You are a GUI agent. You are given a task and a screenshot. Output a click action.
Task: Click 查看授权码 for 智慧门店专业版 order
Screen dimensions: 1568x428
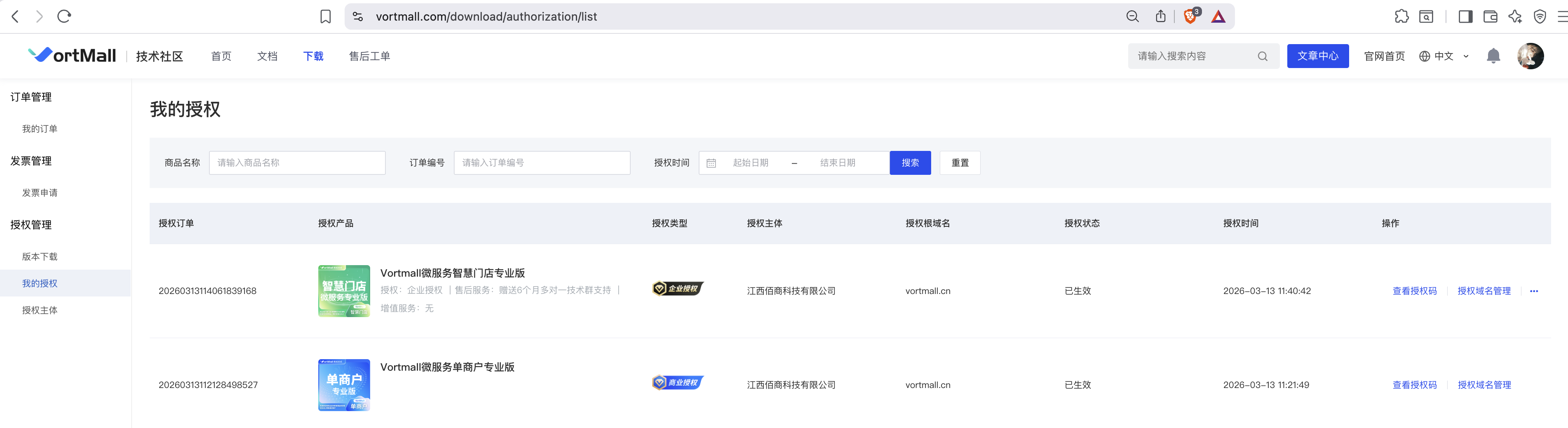tap(1414, 291)
